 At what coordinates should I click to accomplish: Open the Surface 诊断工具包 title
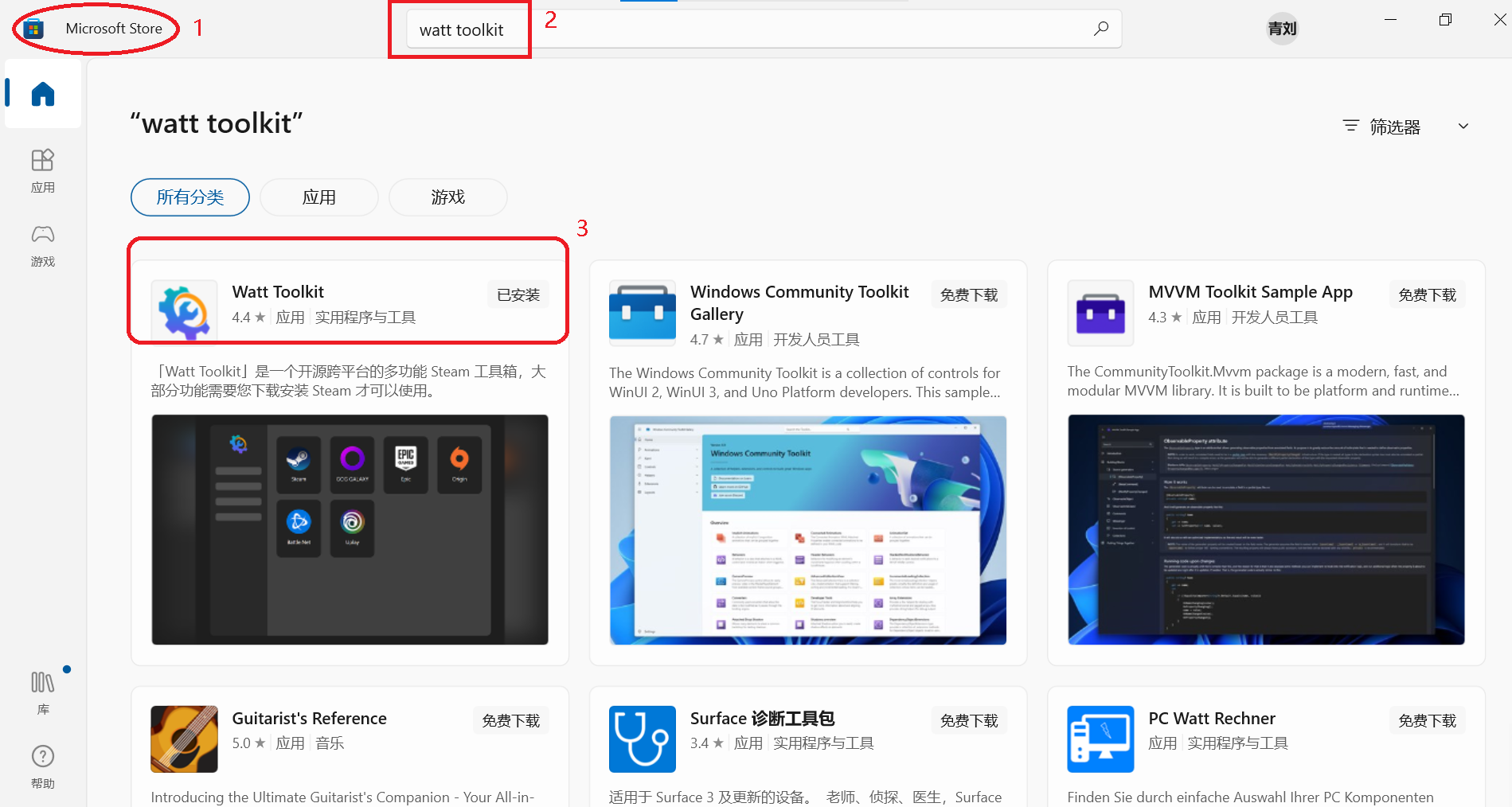[762, 719]
